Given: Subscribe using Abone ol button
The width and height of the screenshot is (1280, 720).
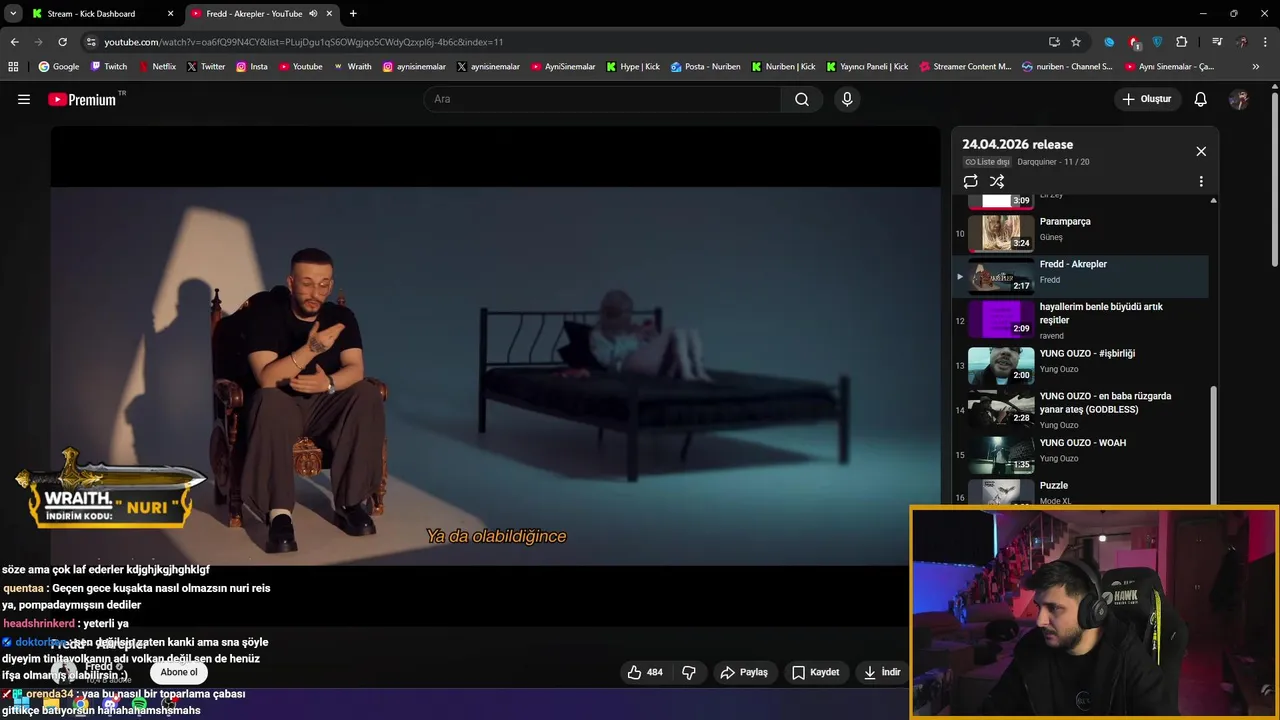Looking at the screenshot, I should [179, 672].
